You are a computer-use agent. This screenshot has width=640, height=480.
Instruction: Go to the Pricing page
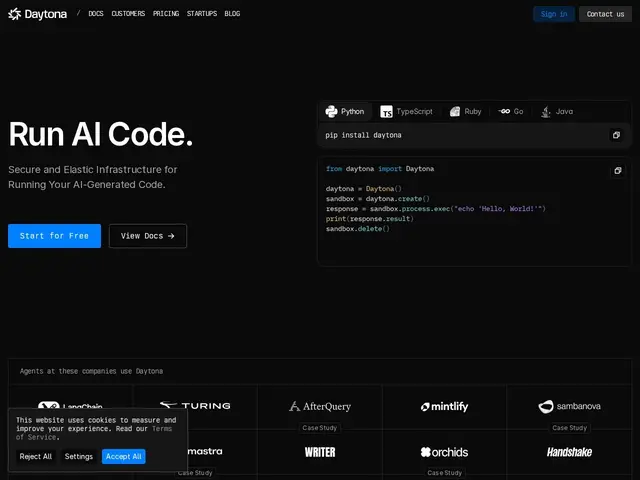[x=166, y=13]
